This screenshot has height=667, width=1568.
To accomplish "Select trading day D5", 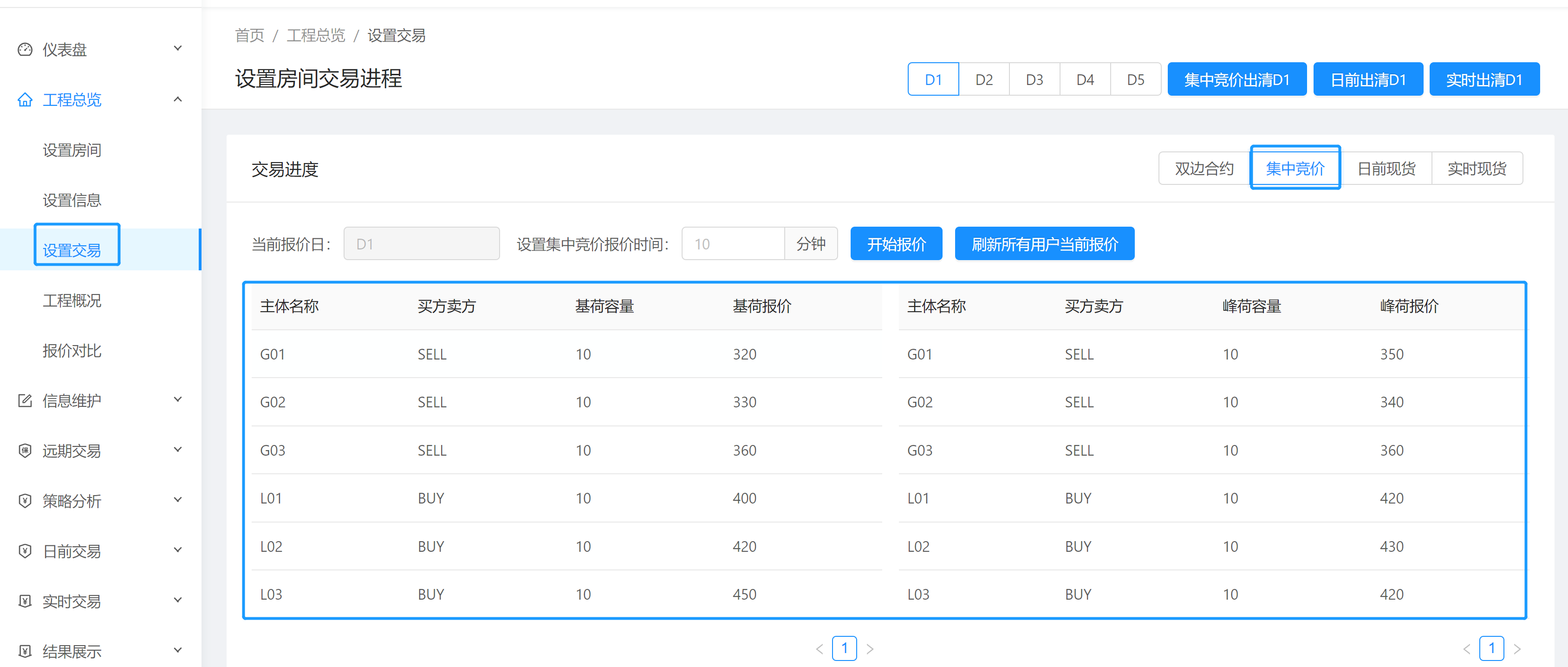I will coord(1135,79).
